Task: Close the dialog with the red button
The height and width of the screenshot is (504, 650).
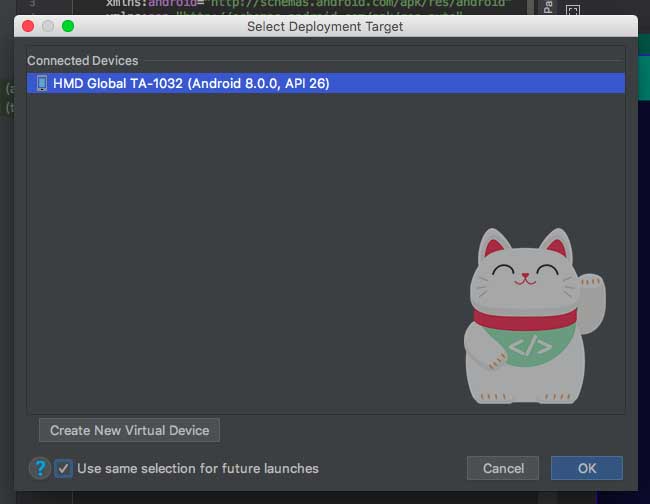Action: click(x=28, y=26)
